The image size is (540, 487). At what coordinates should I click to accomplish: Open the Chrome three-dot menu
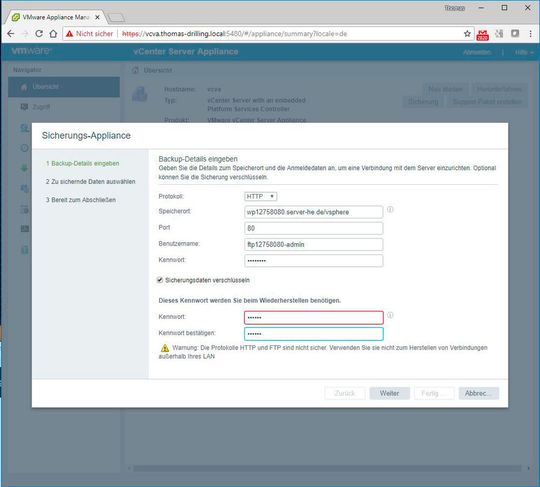530,34
